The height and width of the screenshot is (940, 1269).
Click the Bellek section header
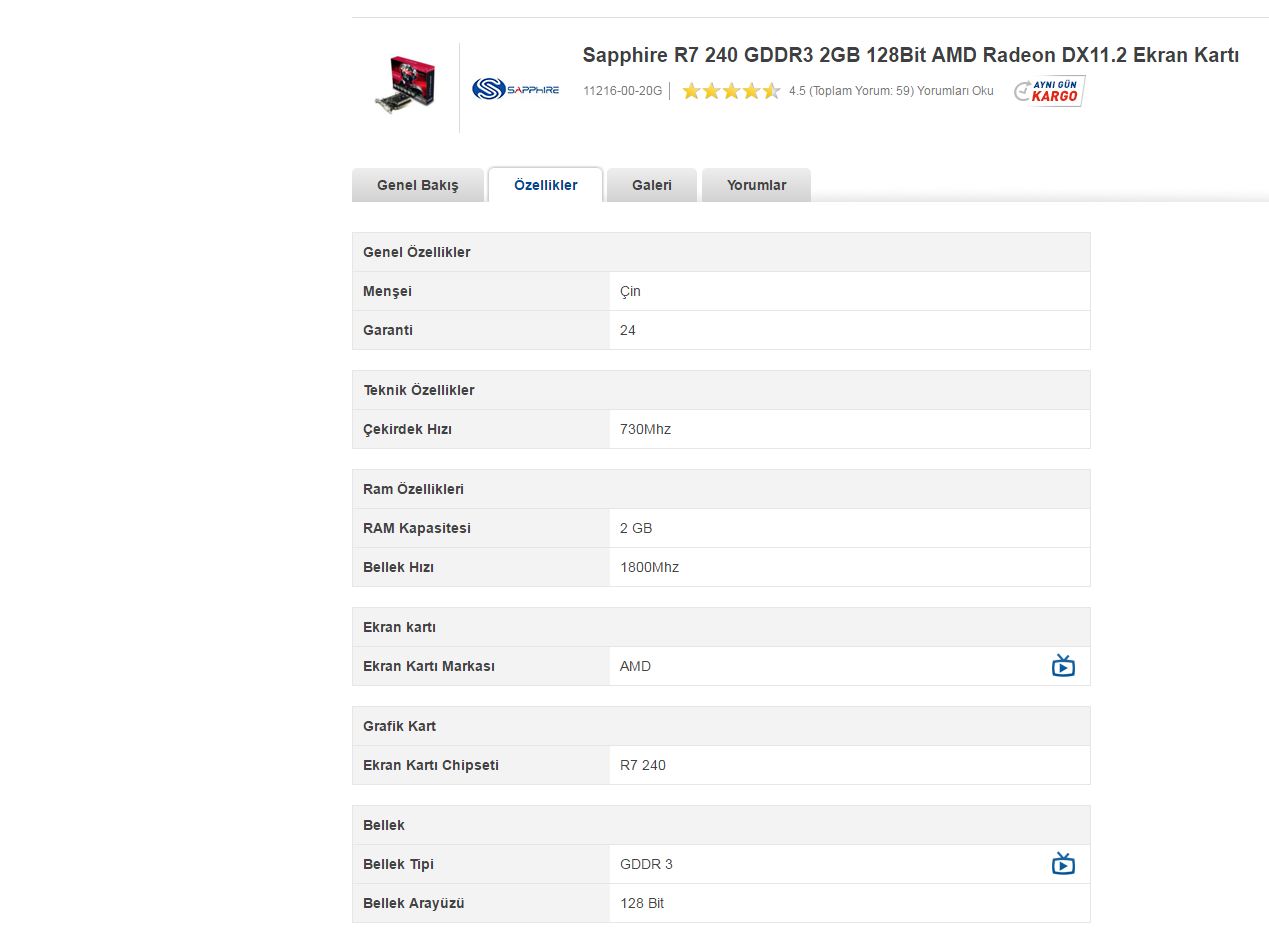coord(721,825)
